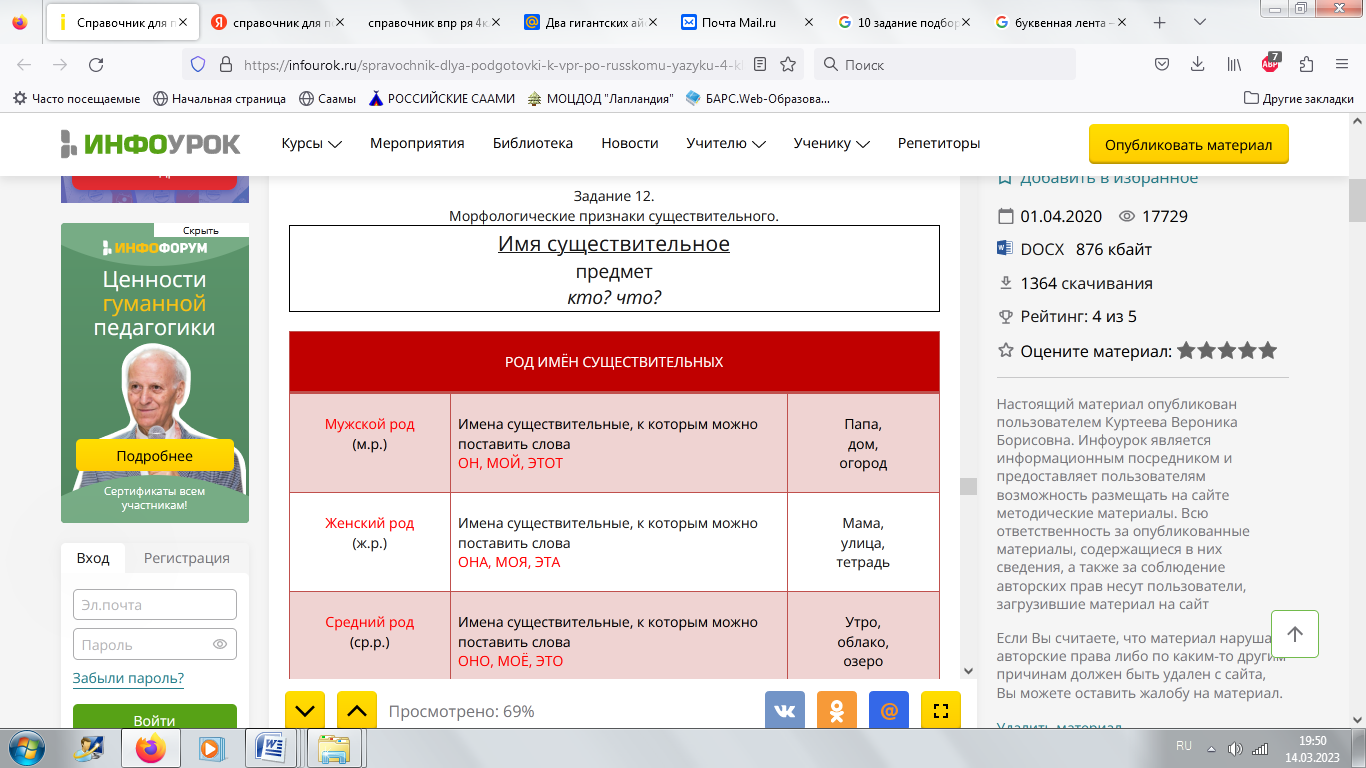1366x768 pixels.
Task: Click the scroll-to-top arrow button
Action: click(1295, 634)
